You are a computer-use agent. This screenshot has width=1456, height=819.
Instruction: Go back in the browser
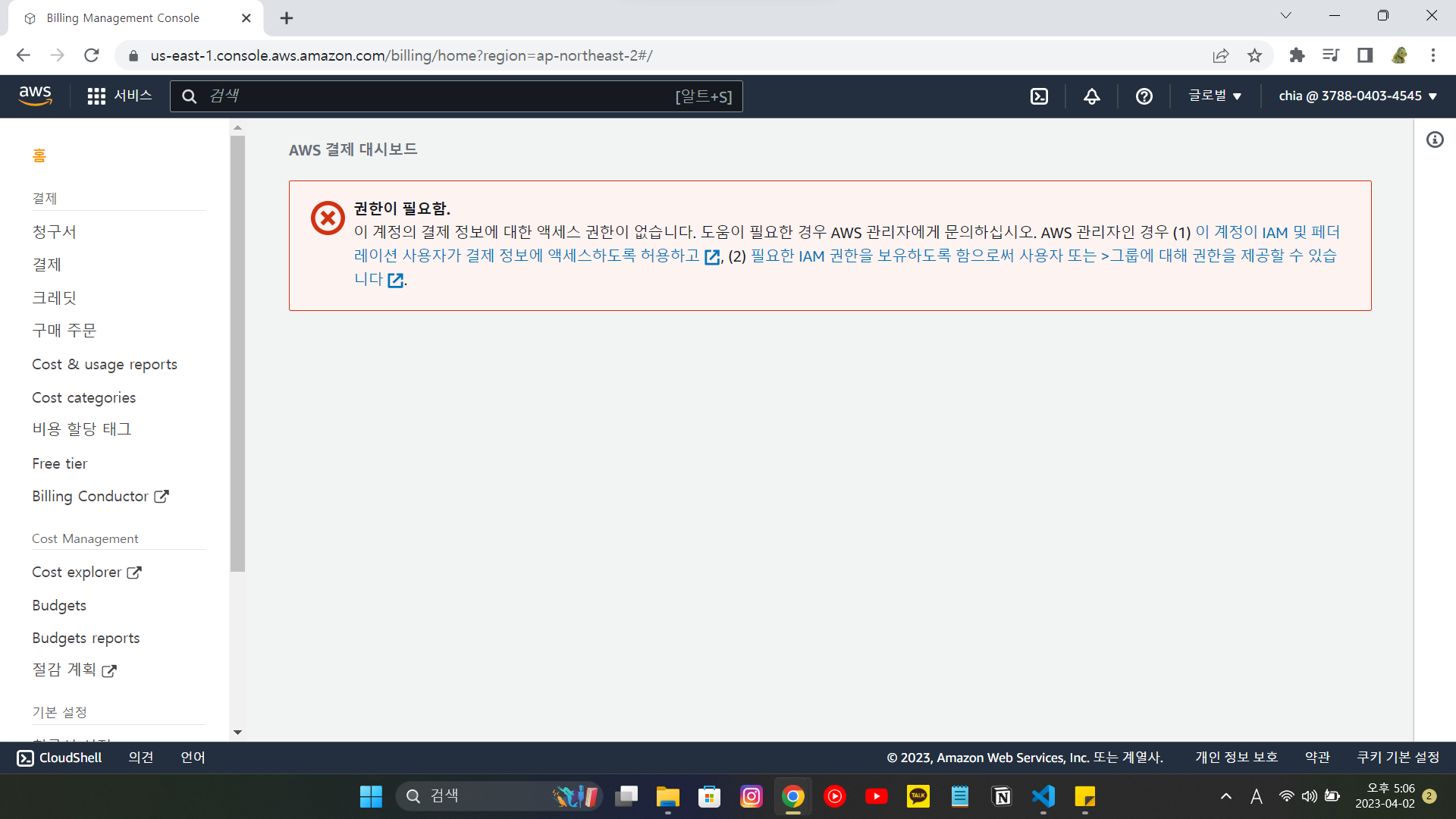pyautogui.click(x=24, y=55)
